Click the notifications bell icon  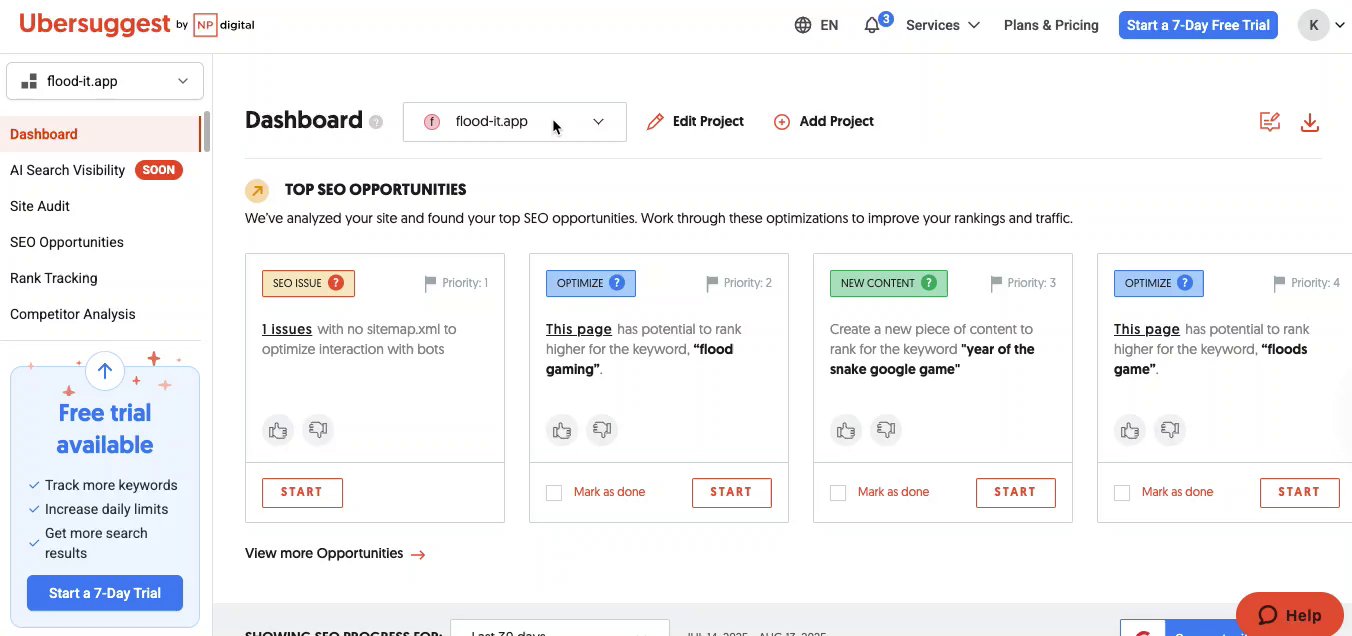point(872,26)
